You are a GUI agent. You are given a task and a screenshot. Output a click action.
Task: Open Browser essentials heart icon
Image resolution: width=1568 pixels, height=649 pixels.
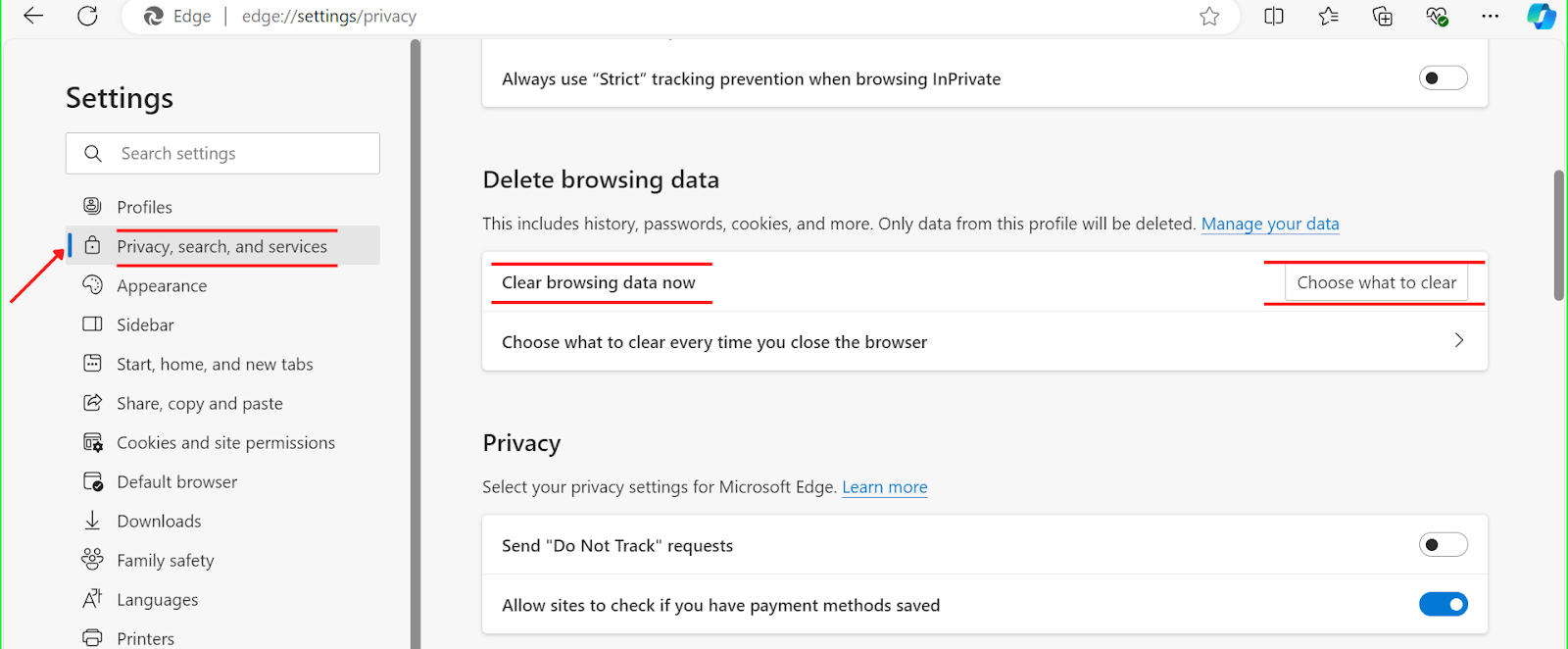[1437, 16]
